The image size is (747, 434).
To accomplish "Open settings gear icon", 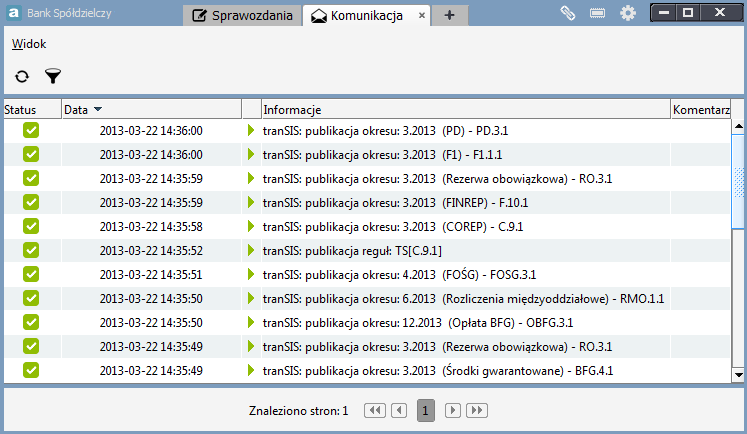I will pos(628,13).
